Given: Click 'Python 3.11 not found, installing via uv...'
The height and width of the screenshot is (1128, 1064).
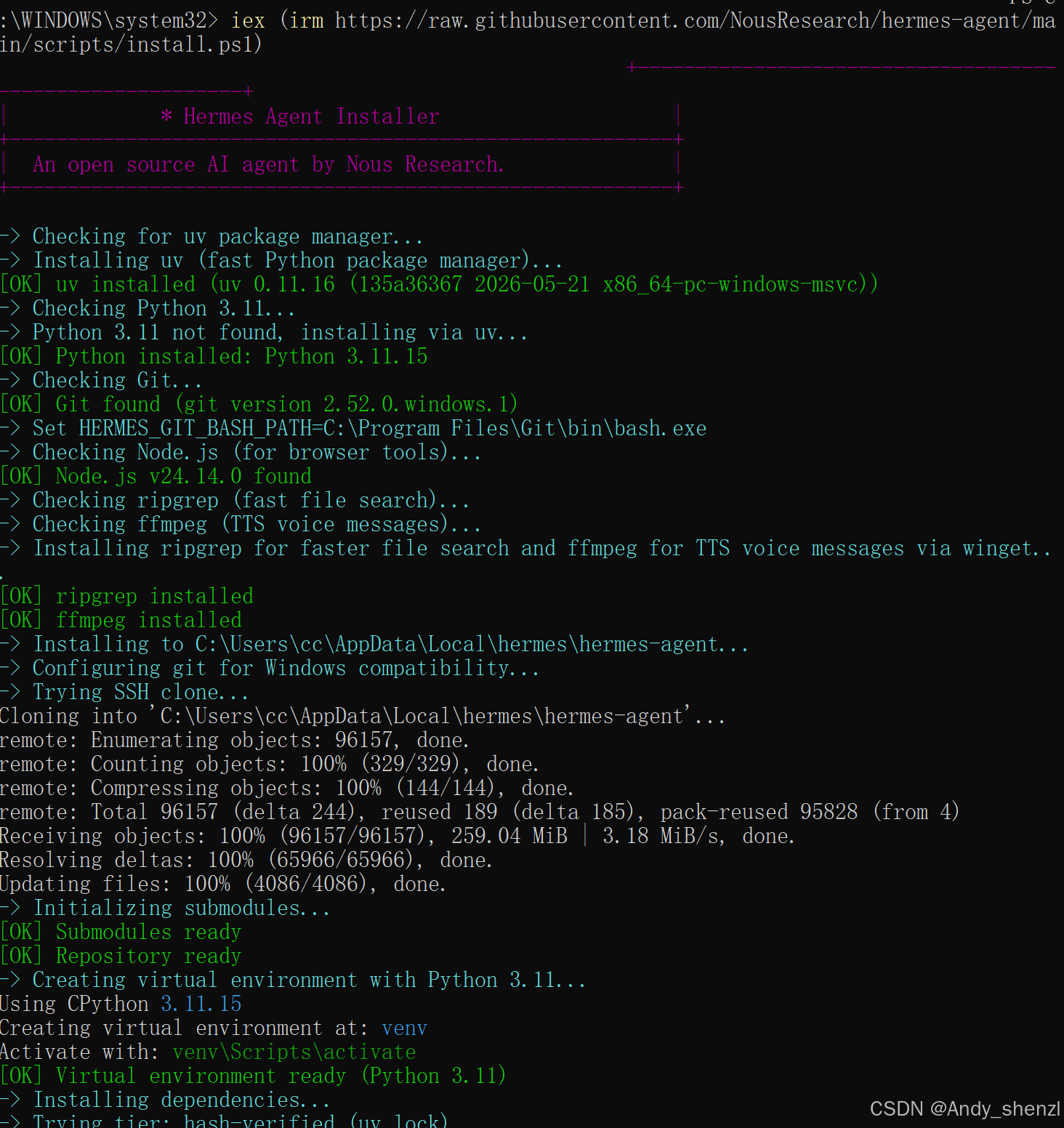Looking at the screenshot, I should pos(264,332).
